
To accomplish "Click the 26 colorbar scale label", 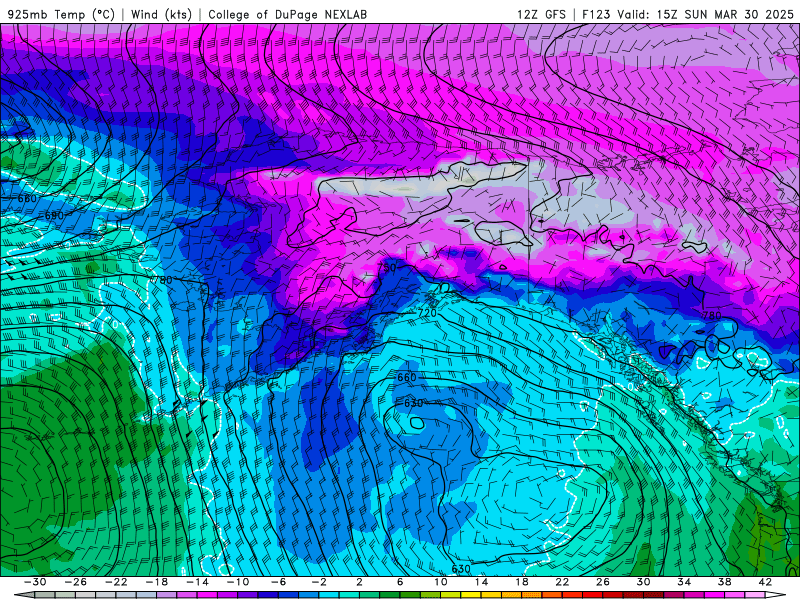I will [x=603, y=582].
